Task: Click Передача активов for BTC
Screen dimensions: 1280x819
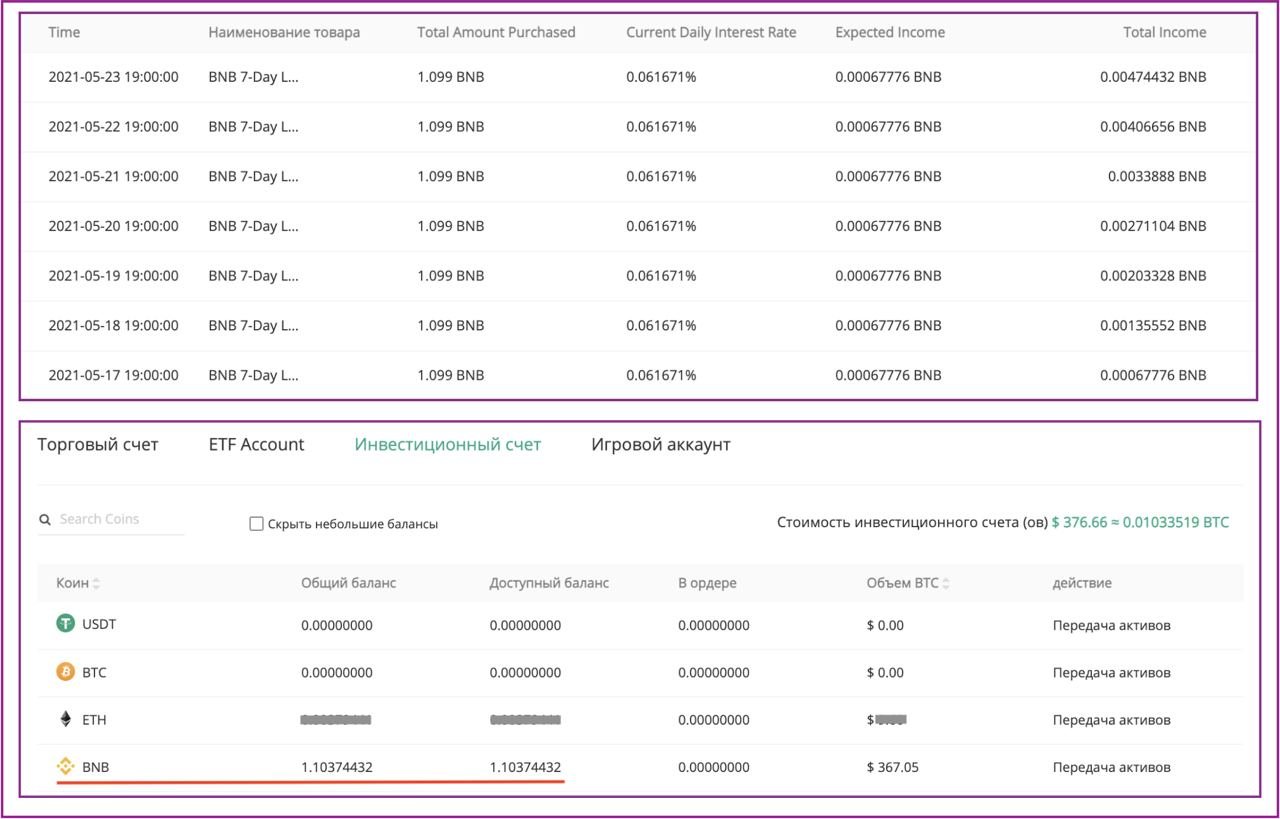Action: (1111, 673)
